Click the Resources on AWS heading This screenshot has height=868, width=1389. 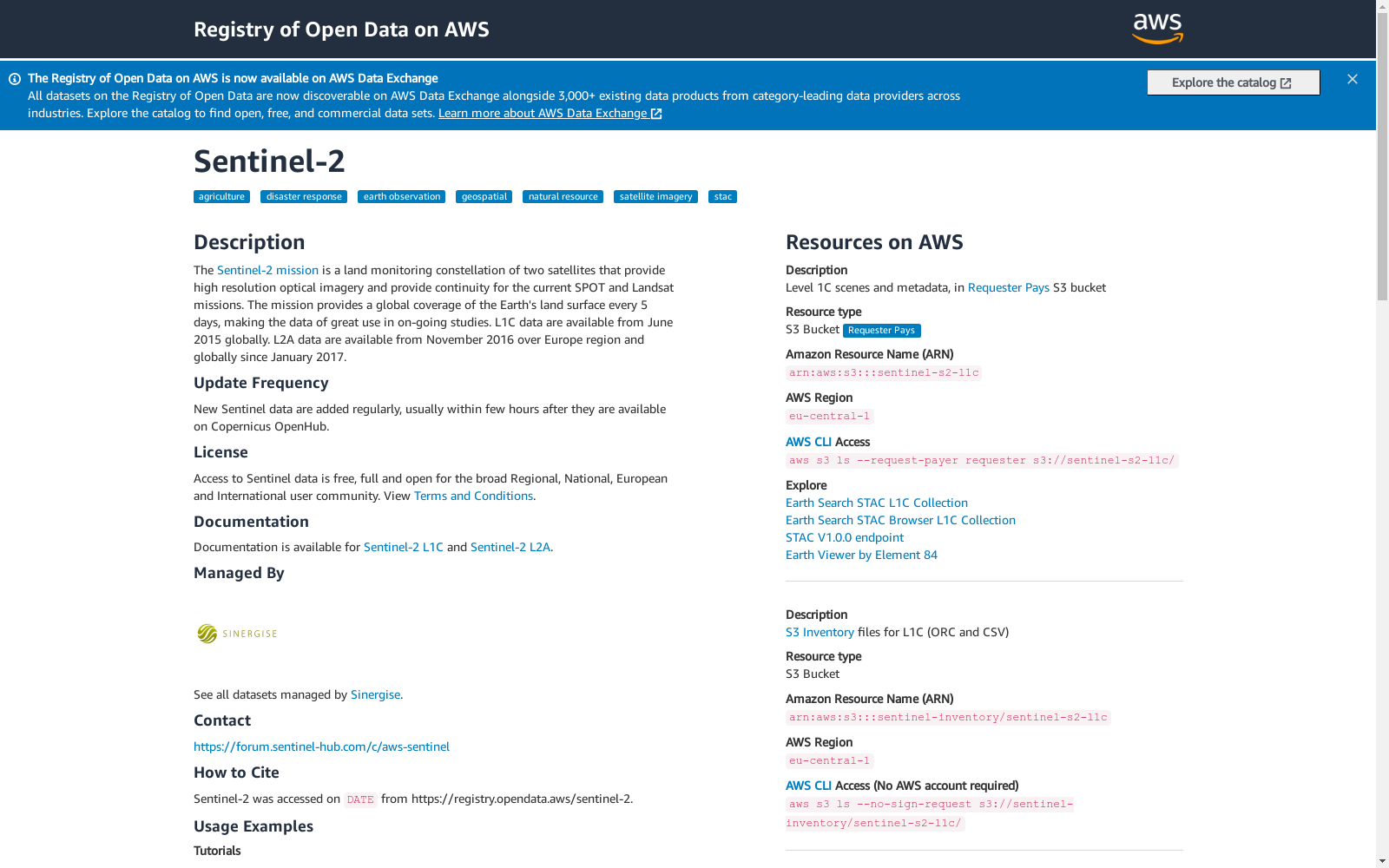coord(874,242)
